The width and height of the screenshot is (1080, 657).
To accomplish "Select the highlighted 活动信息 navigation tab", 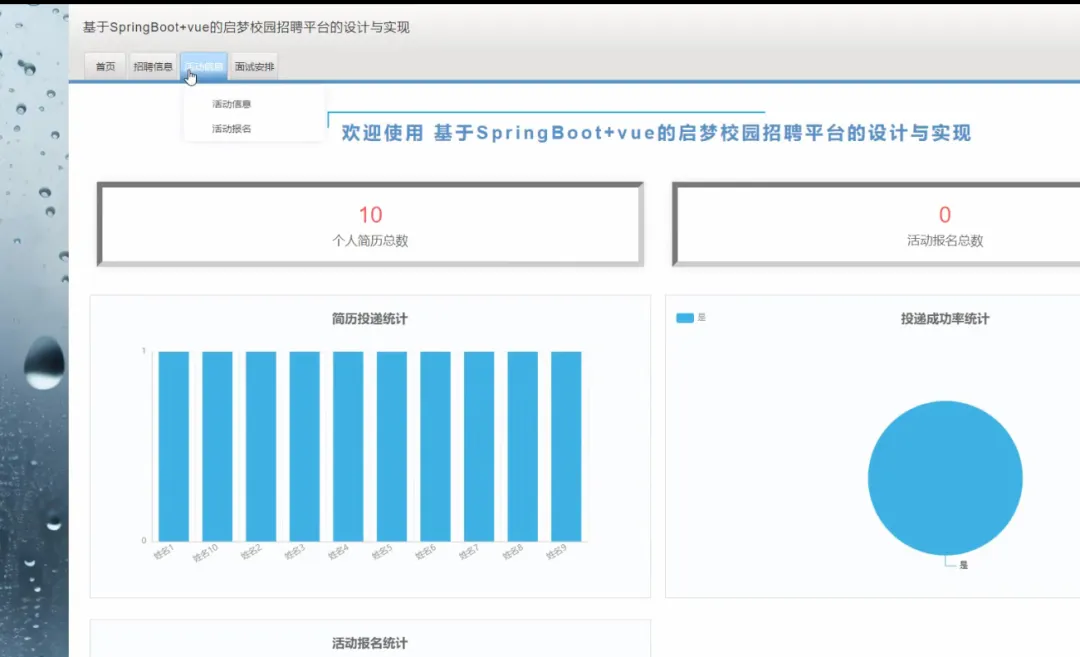I will 204,67.
